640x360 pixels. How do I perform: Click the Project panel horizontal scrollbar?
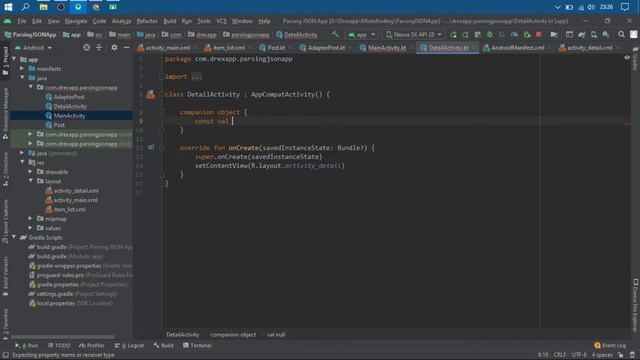pos(63,337)
